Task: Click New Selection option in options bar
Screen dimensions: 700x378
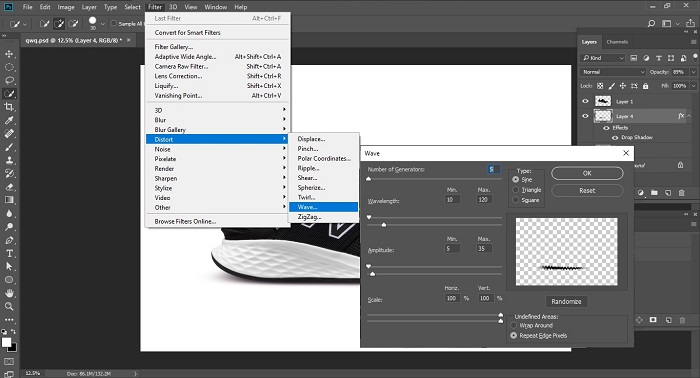Action: pyautogui.click(x=44, y=24)
